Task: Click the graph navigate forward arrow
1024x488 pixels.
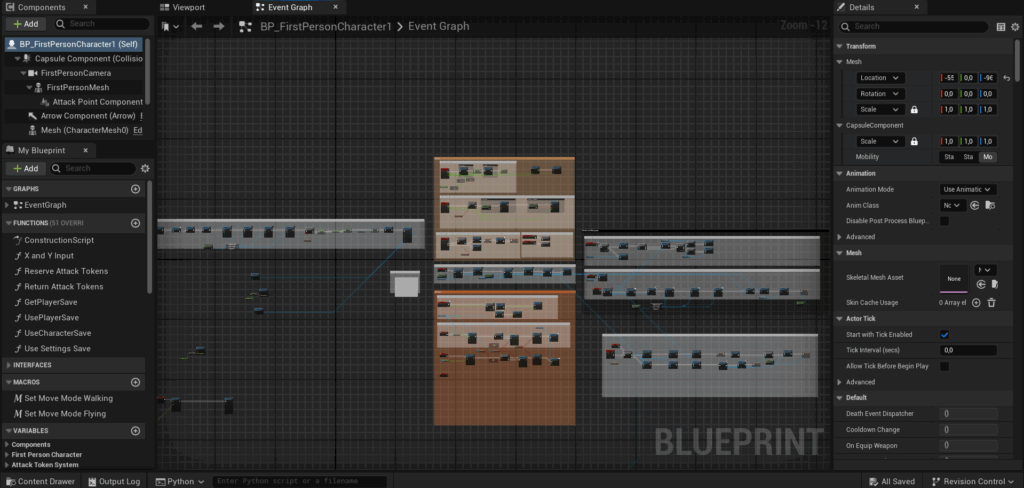Action: (x=219, y=26)
